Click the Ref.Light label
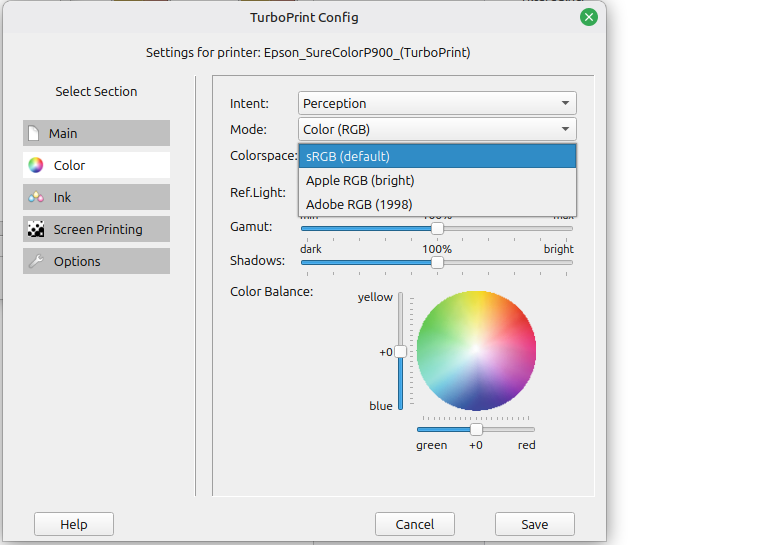The height and width of the screenshot is (545, 758). (x=258, y=192)
